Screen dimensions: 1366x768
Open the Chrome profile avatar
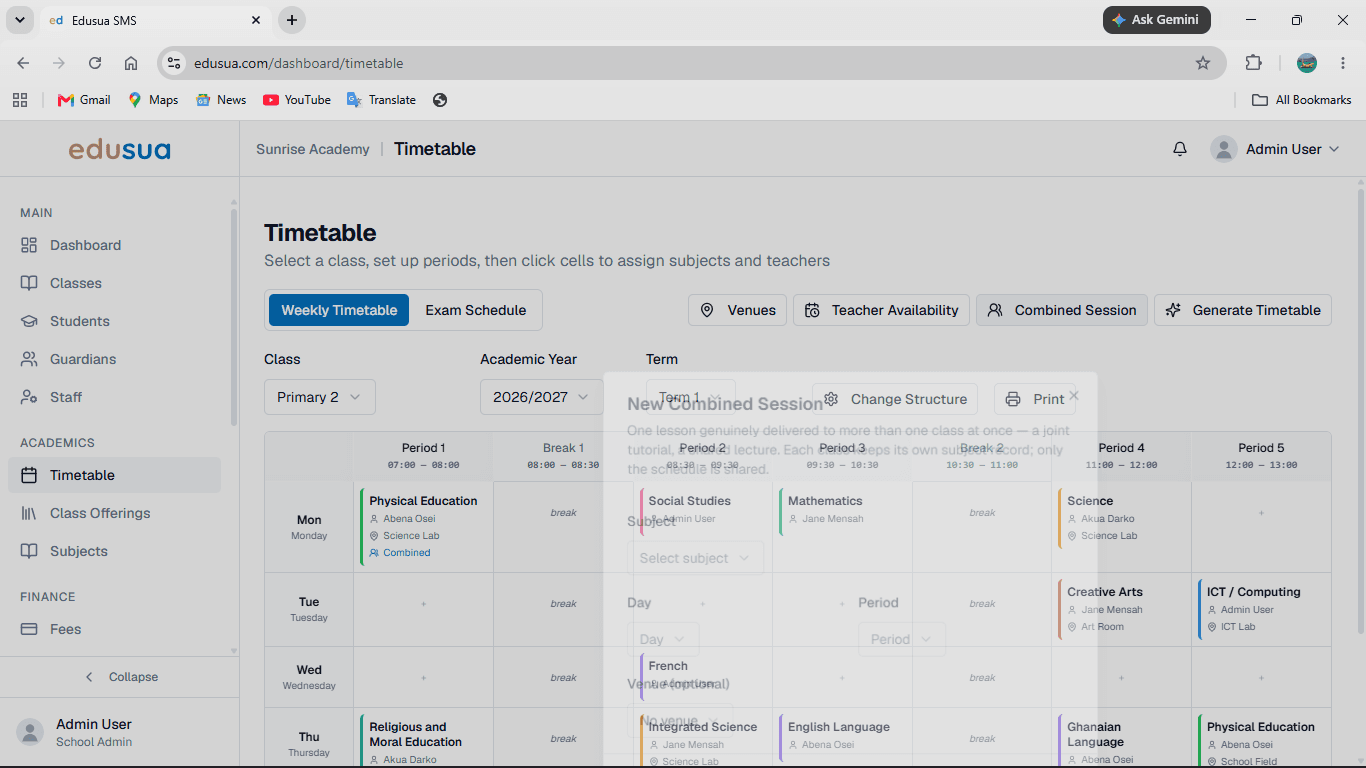click(x=1307, y=63)
